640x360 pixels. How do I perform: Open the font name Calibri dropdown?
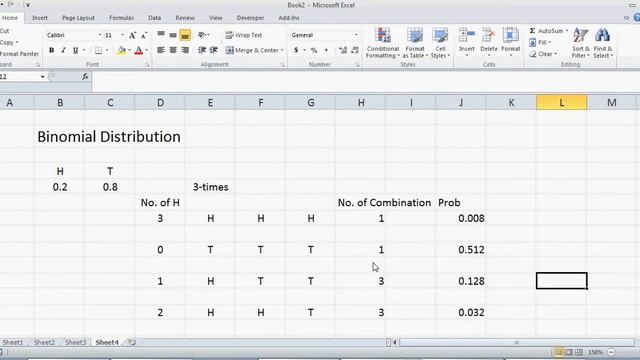tap(100, 35)
